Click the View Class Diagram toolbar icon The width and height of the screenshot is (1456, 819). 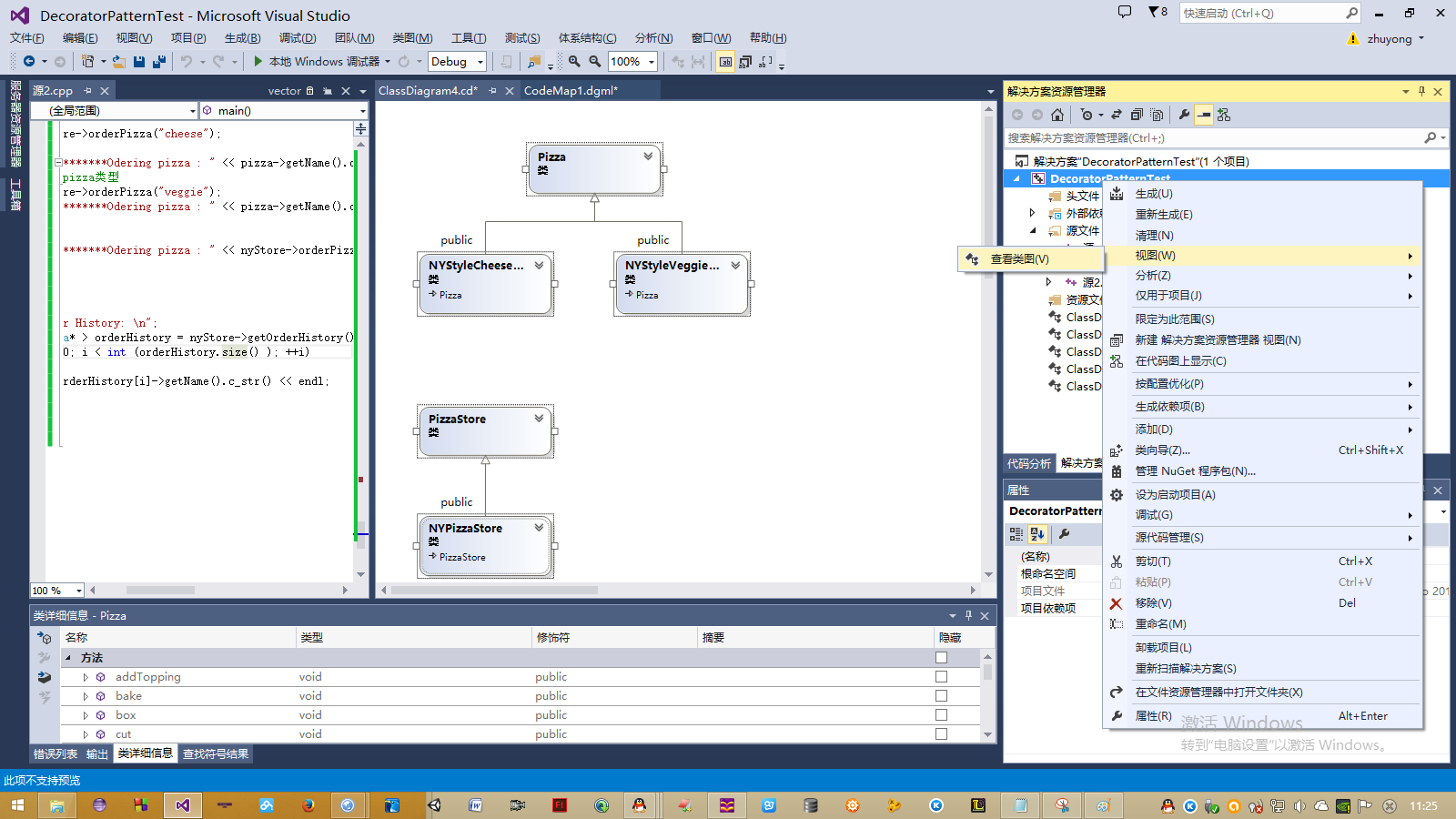coord(1224,115)
